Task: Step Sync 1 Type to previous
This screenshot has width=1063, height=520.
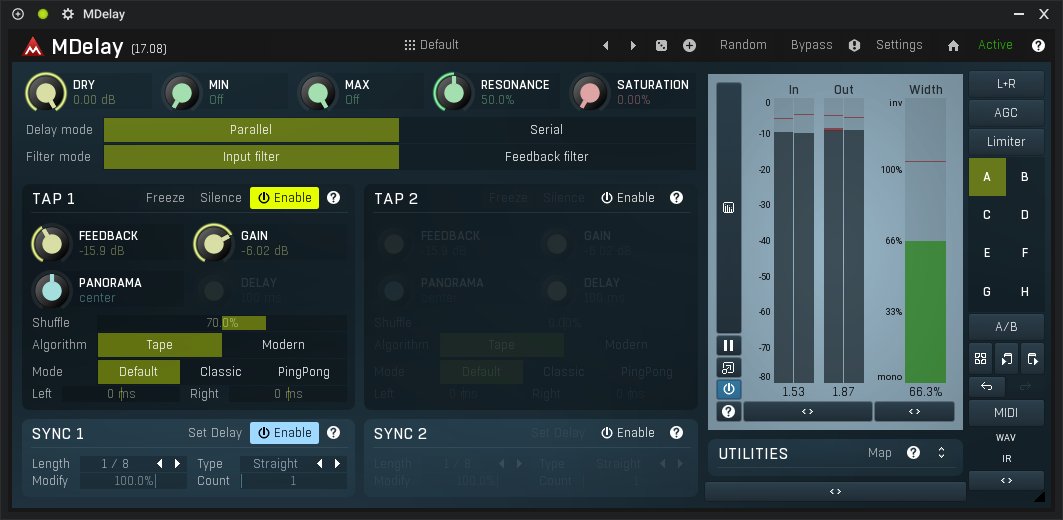Action: click(320, 464)
